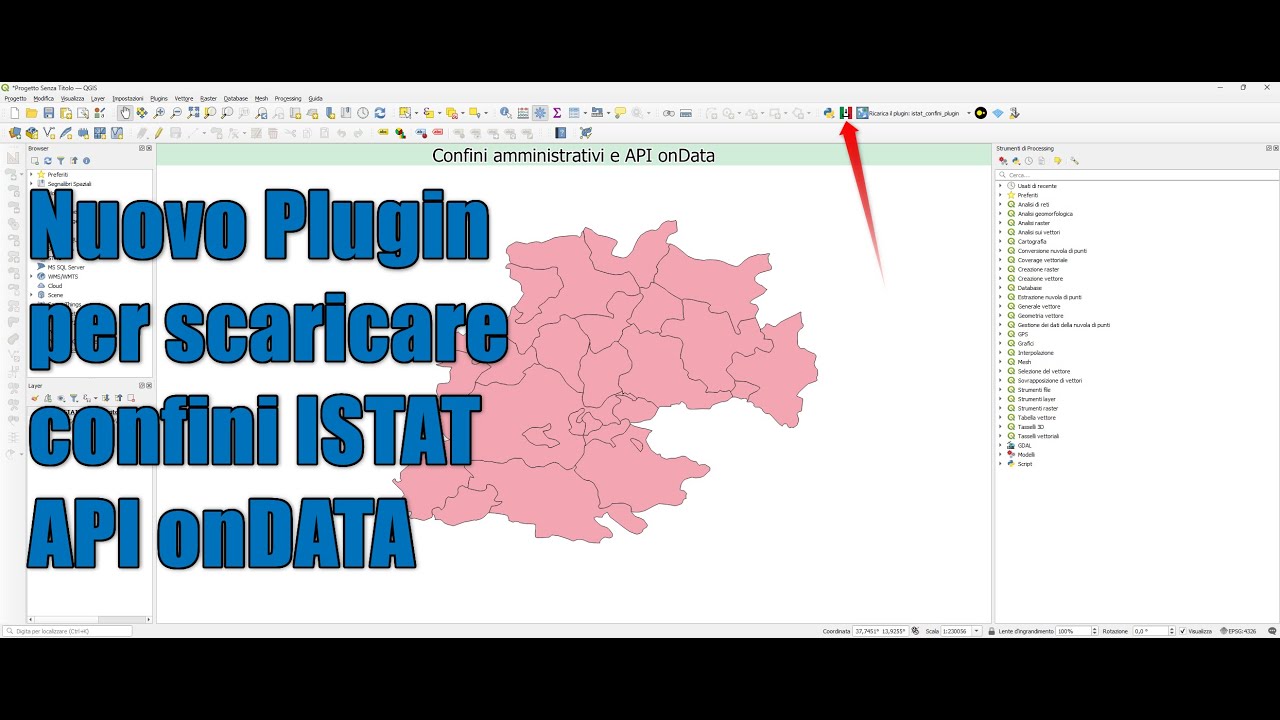Click the magnifier 100% stepper
This screenshot has height=720, width=1280.
(1095, 631)
